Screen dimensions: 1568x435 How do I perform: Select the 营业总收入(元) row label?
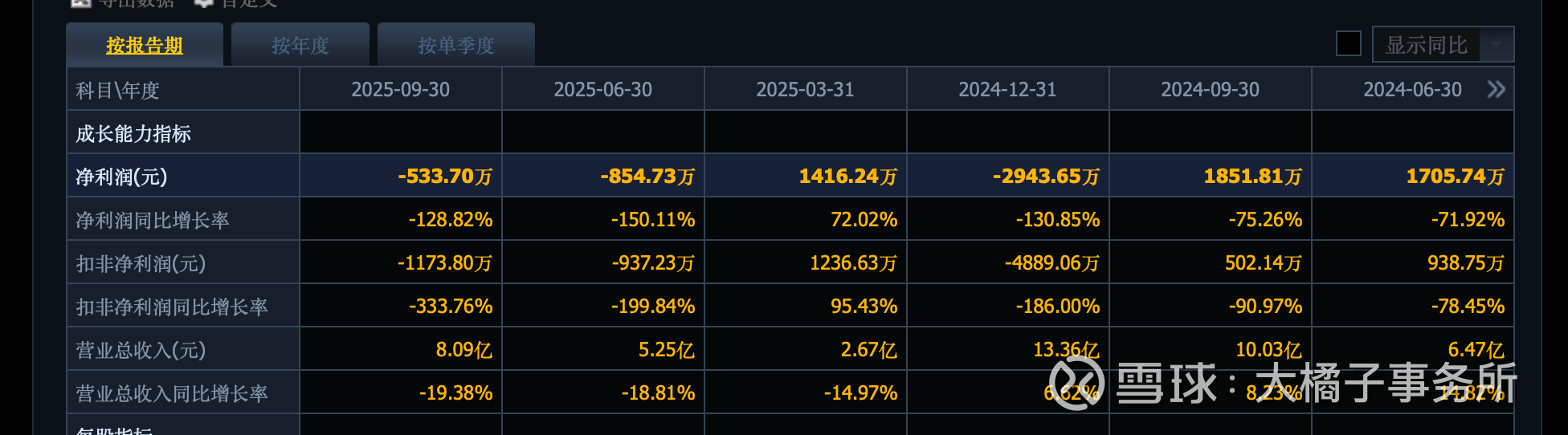click(x=141, y=350)
